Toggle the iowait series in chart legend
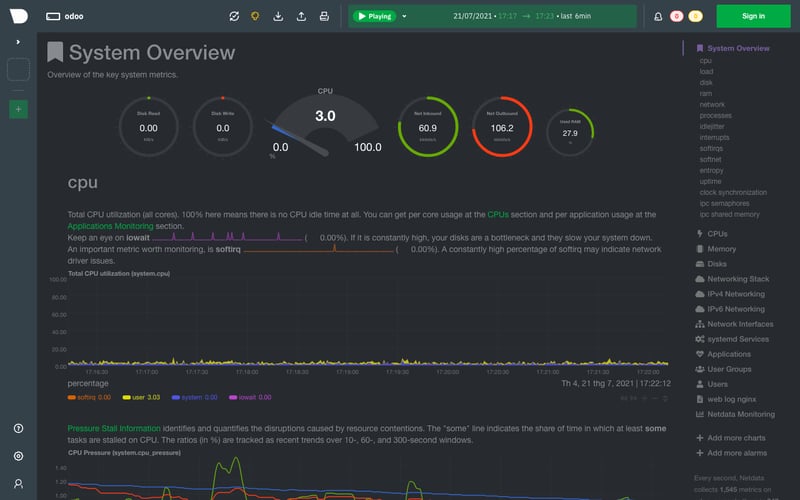 coord(248,397)
